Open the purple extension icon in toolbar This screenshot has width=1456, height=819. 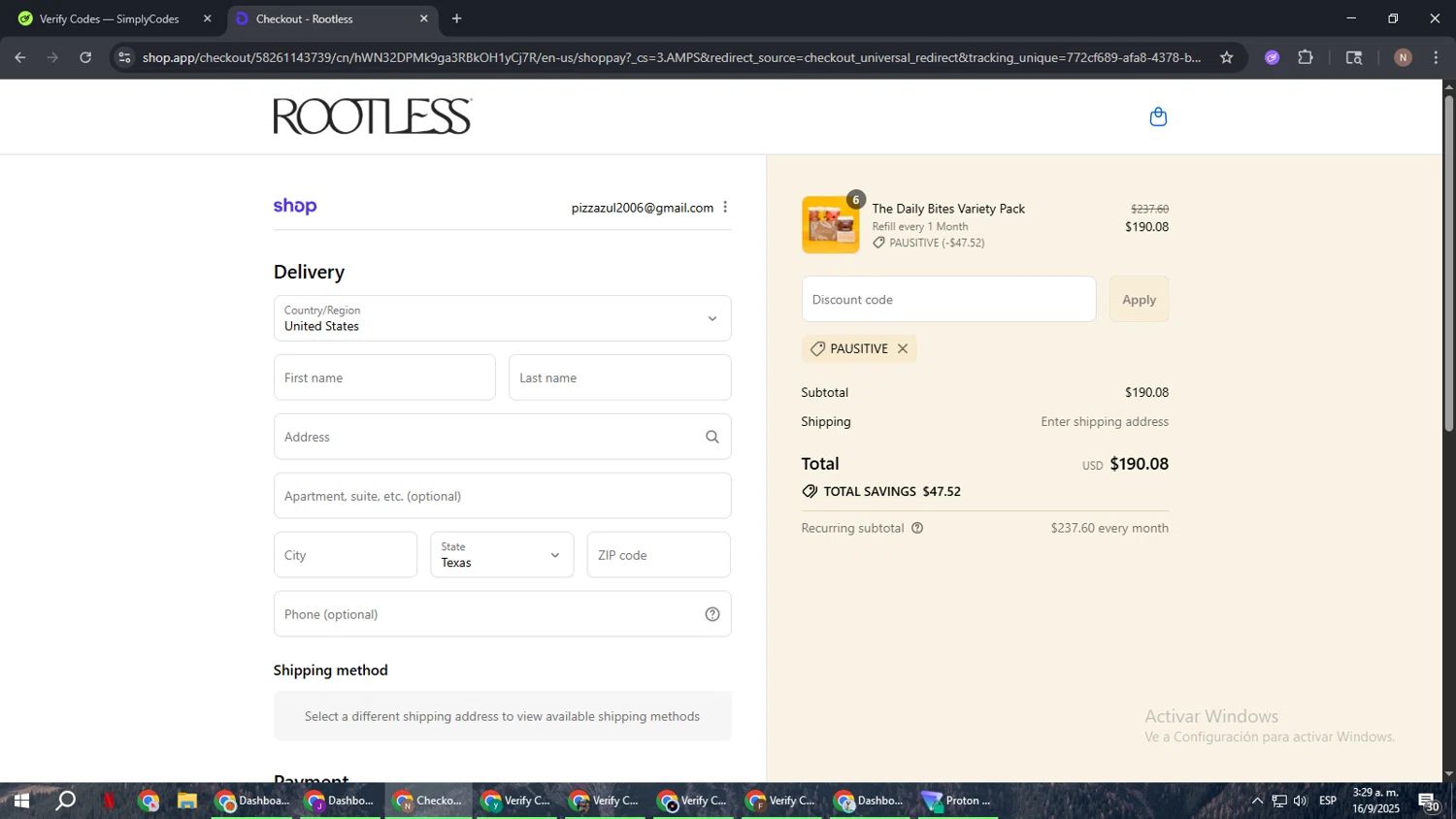[1273, 57]
